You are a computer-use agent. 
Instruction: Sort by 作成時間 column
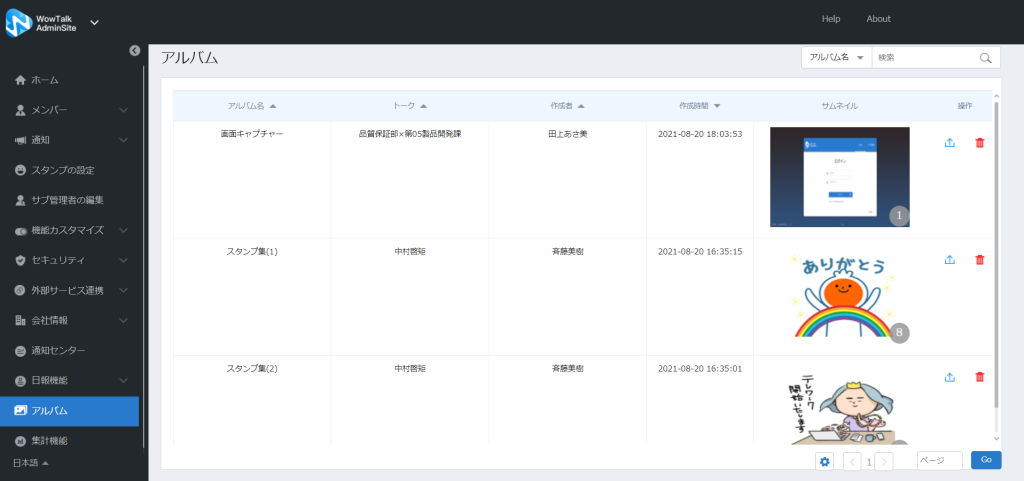(x=699, y=106)
